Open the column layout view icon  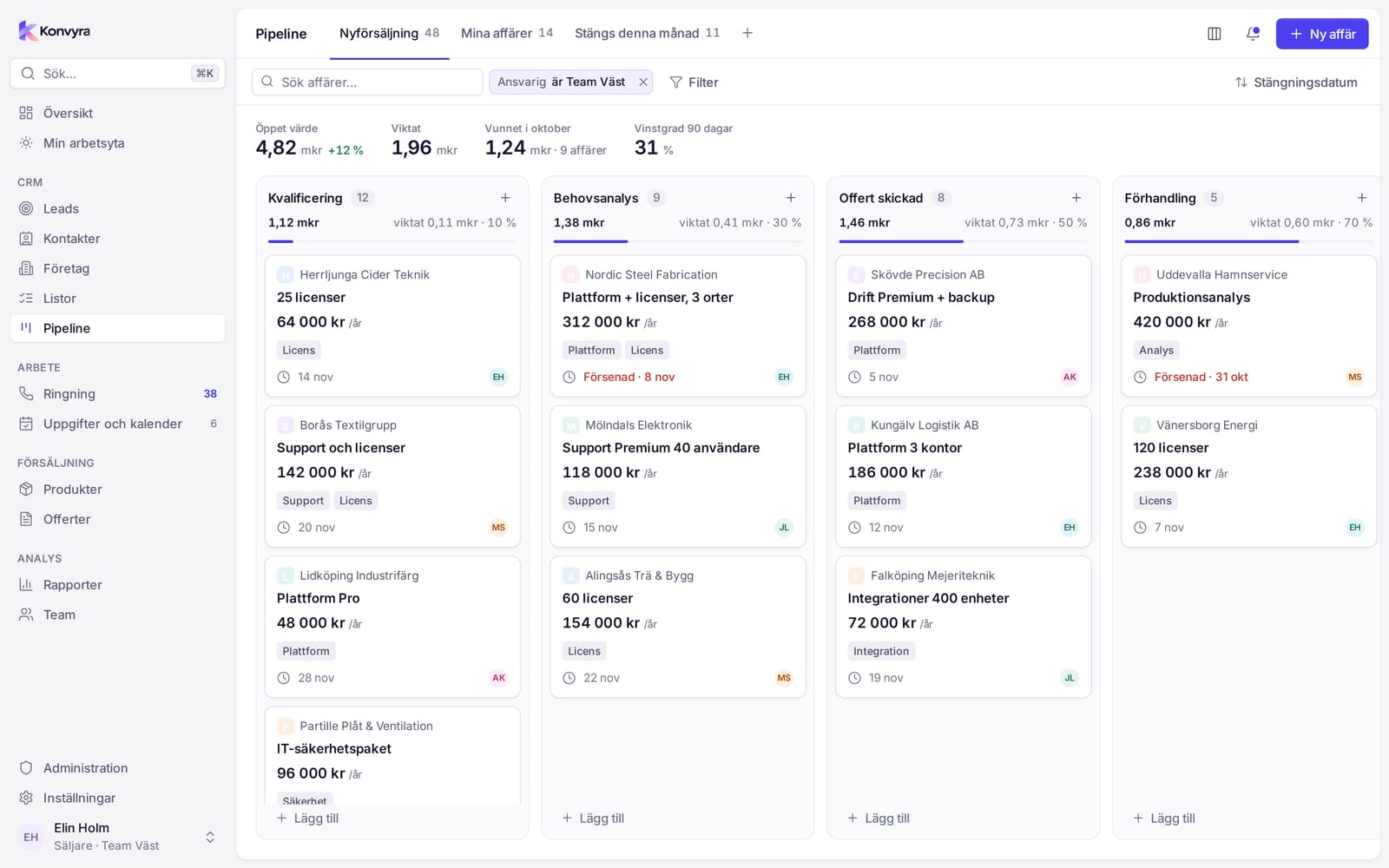1215,34
